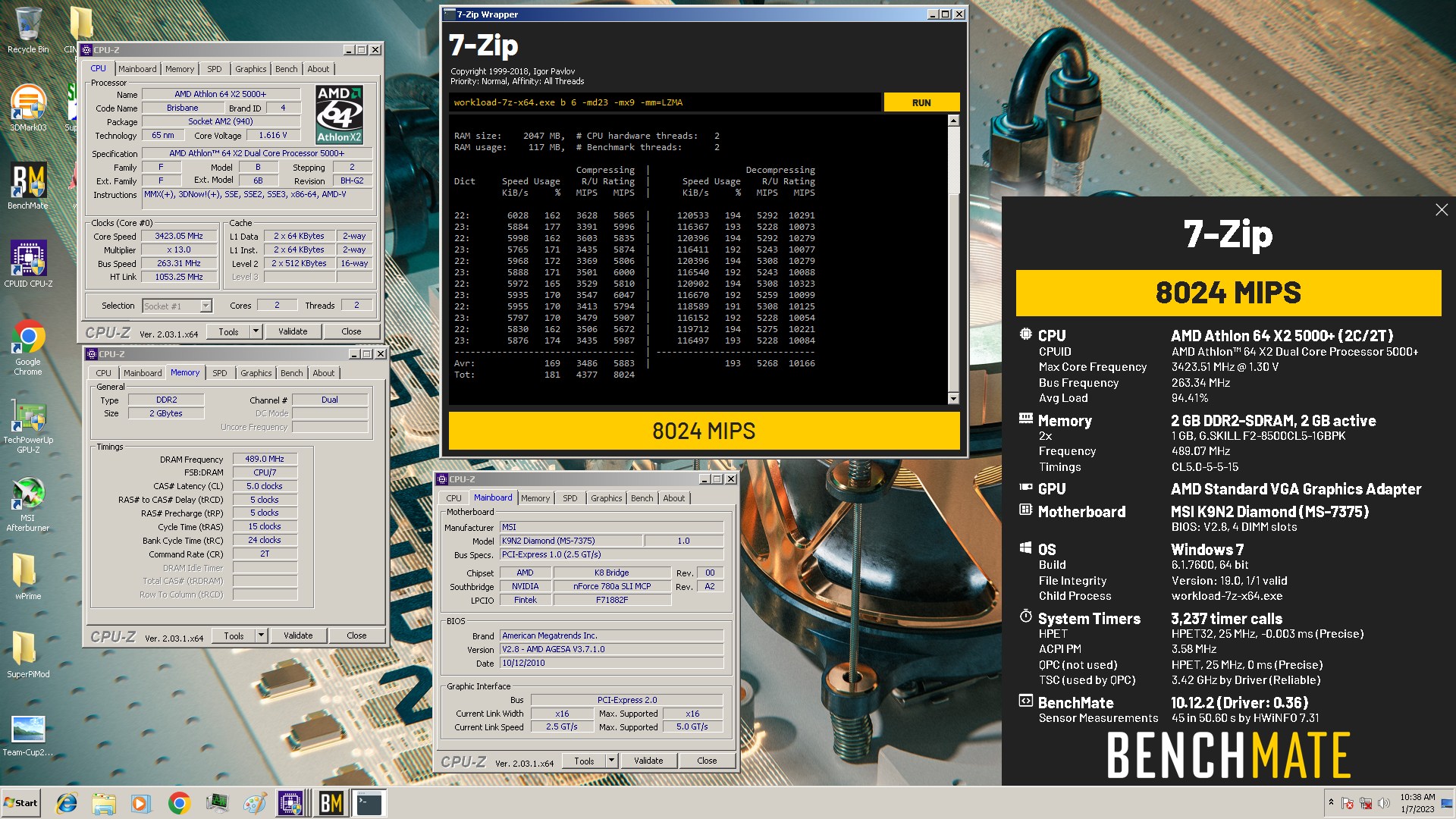Click the network disconnected tray icon
The width and height of the screenshot is (1456, 819).
(1366, 803)
